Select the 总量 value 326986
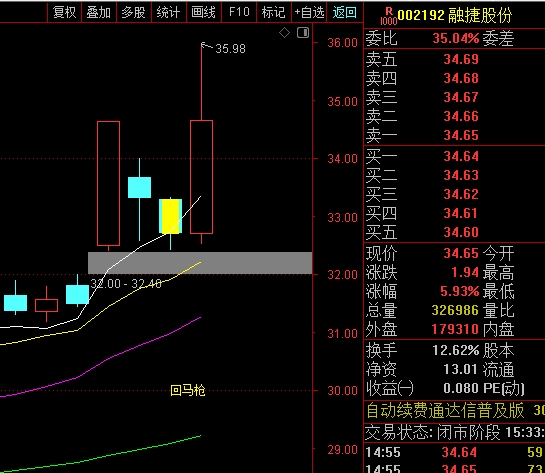Screen dimensions: 545x473 [455, 310]
